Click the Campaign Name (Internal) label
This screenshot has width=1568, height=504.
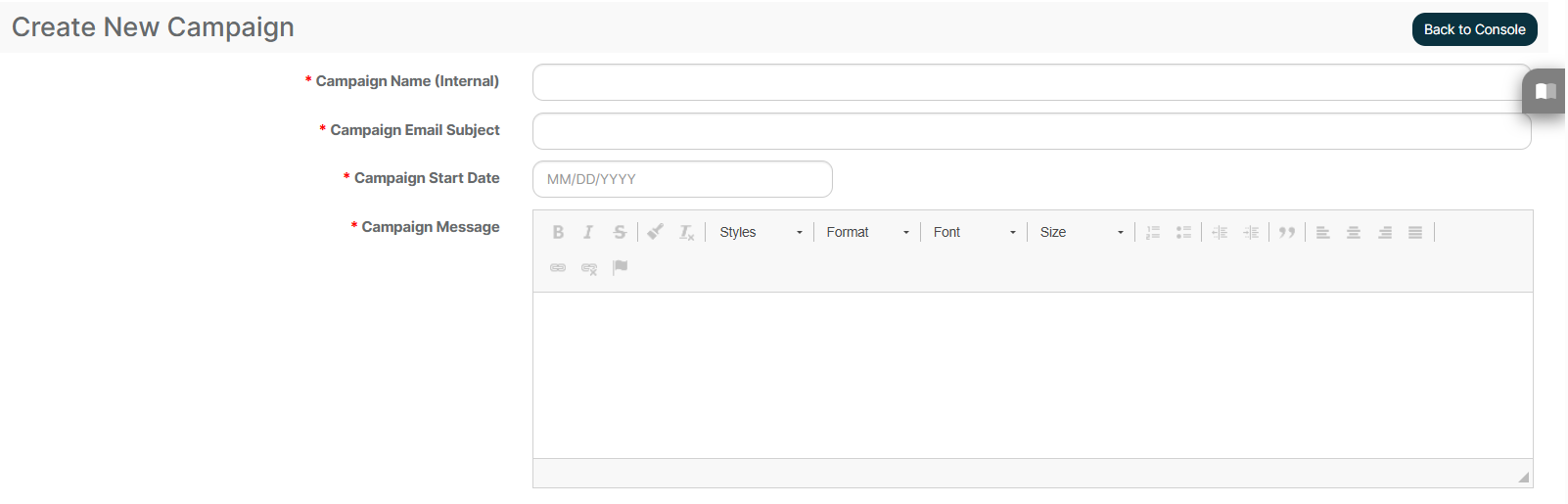tap(407, 81)
